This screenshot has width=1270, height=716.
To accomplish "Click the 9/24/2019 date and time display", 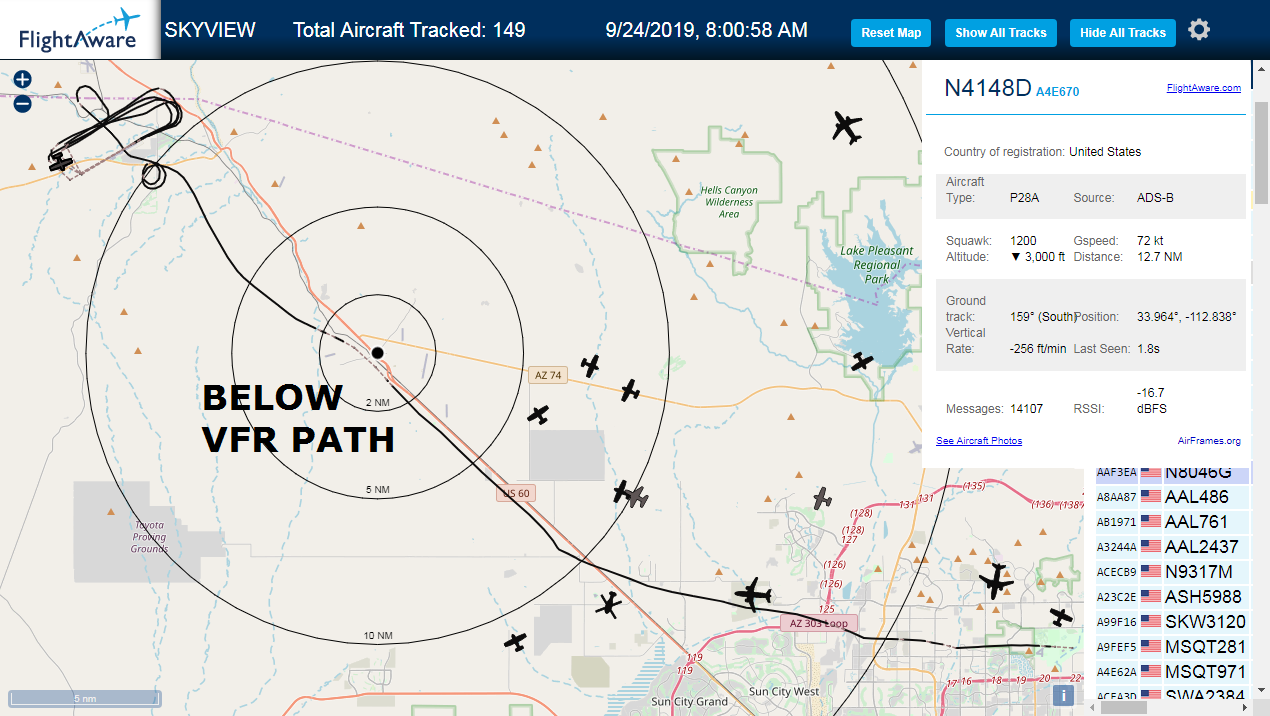I will click(707, 30).
